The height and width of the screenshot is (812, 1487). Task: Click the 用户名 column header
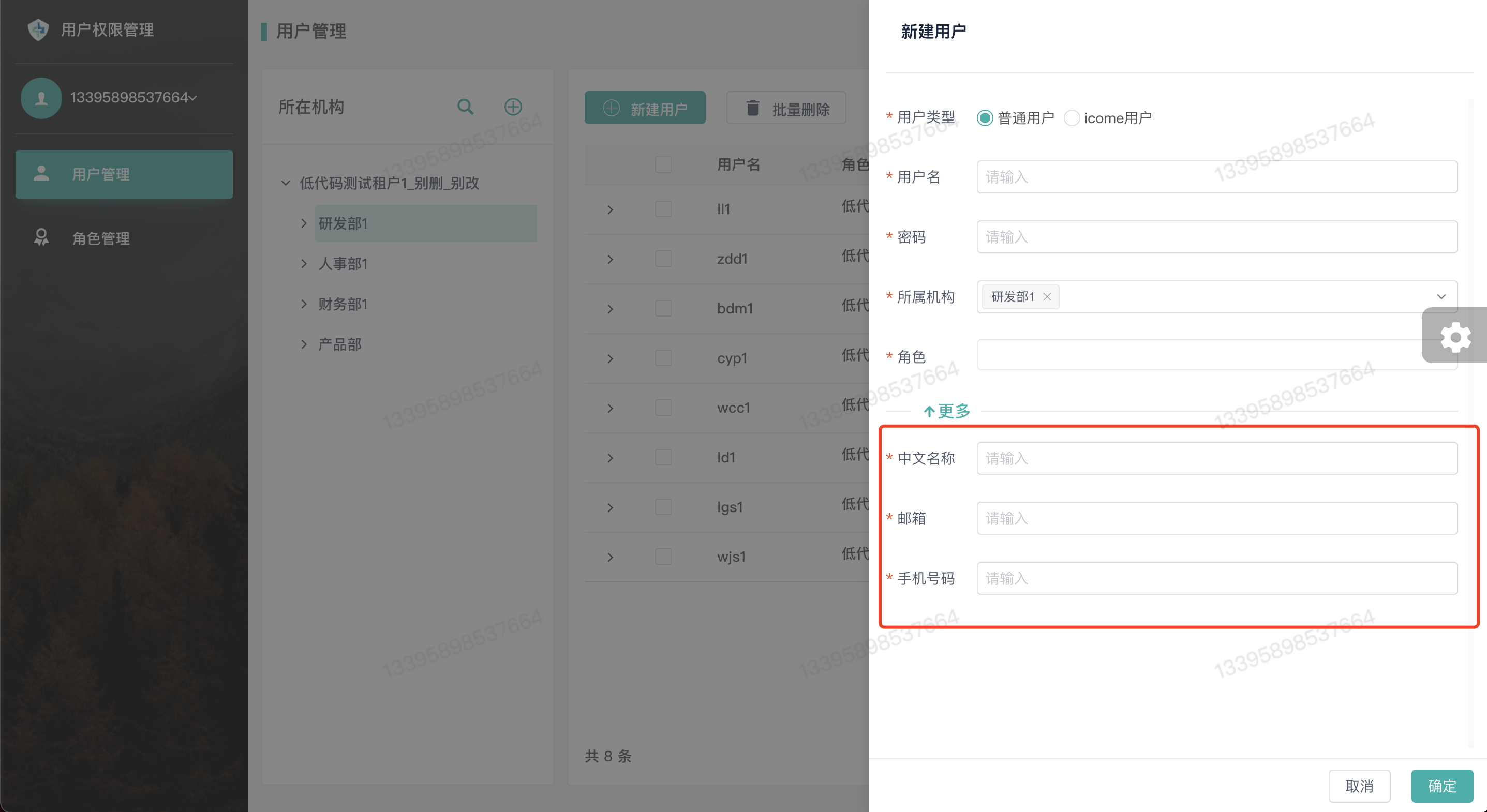738,164
